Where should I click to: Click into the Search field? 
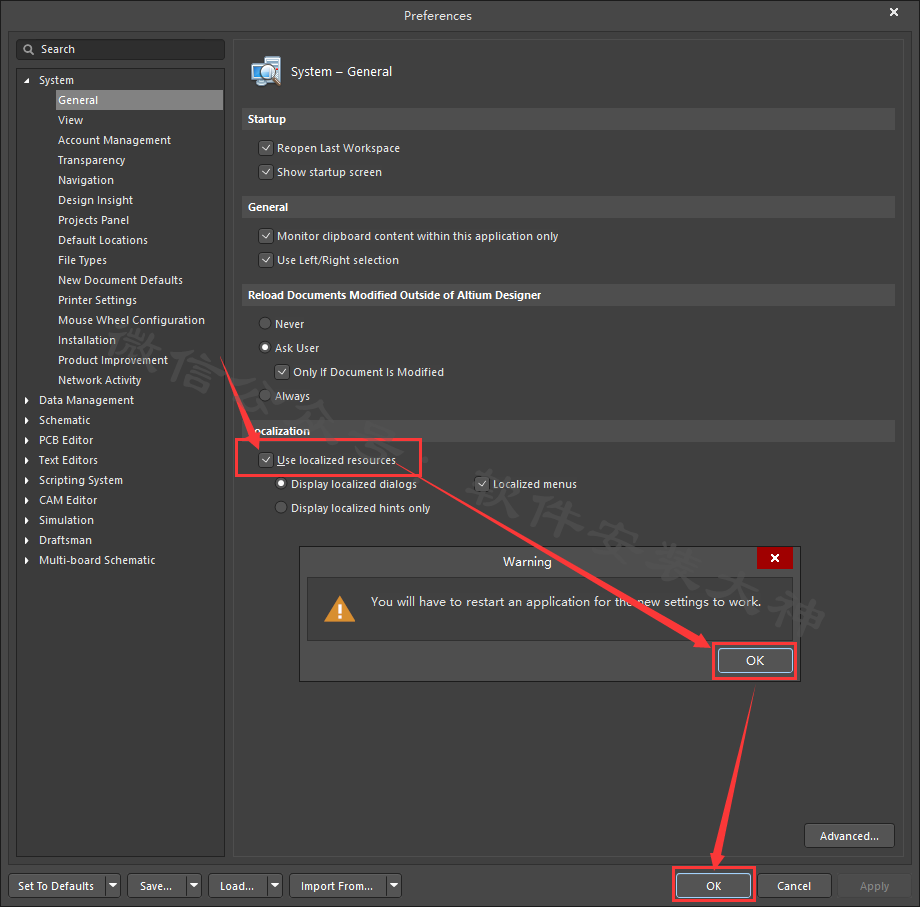click(120, 50)
